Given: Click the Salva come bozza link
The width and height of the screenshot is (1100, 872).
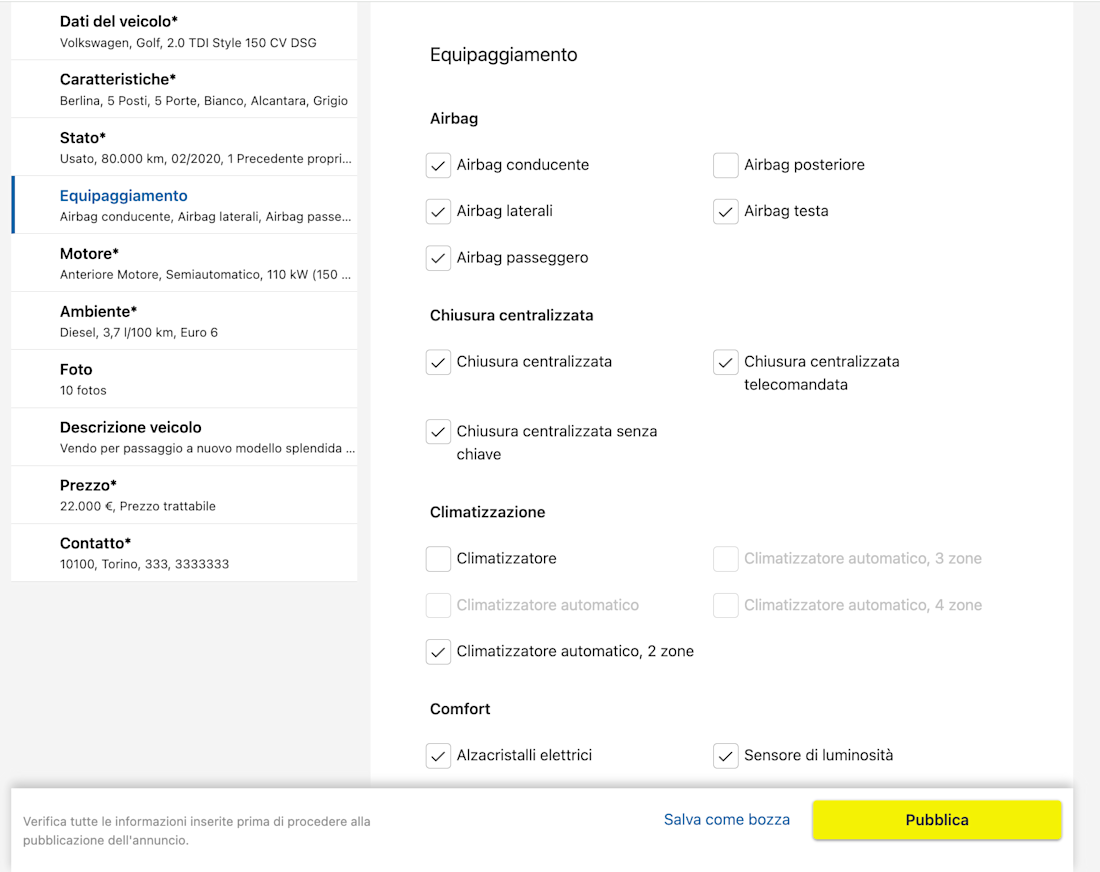Looking at the screenshot, I should tap(727, 820).
